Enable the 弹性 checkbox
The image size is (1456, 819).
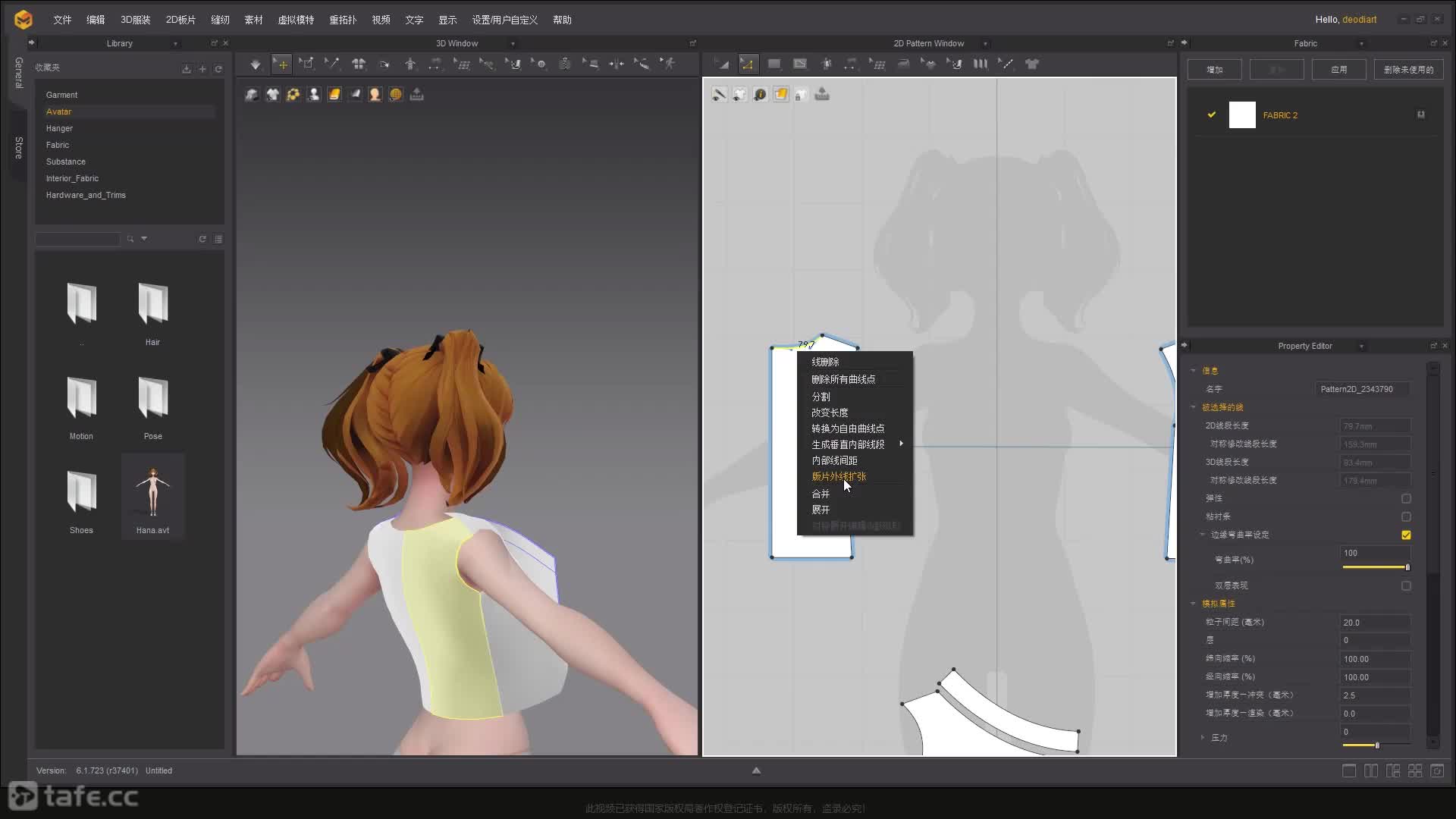click(1406, 498)
